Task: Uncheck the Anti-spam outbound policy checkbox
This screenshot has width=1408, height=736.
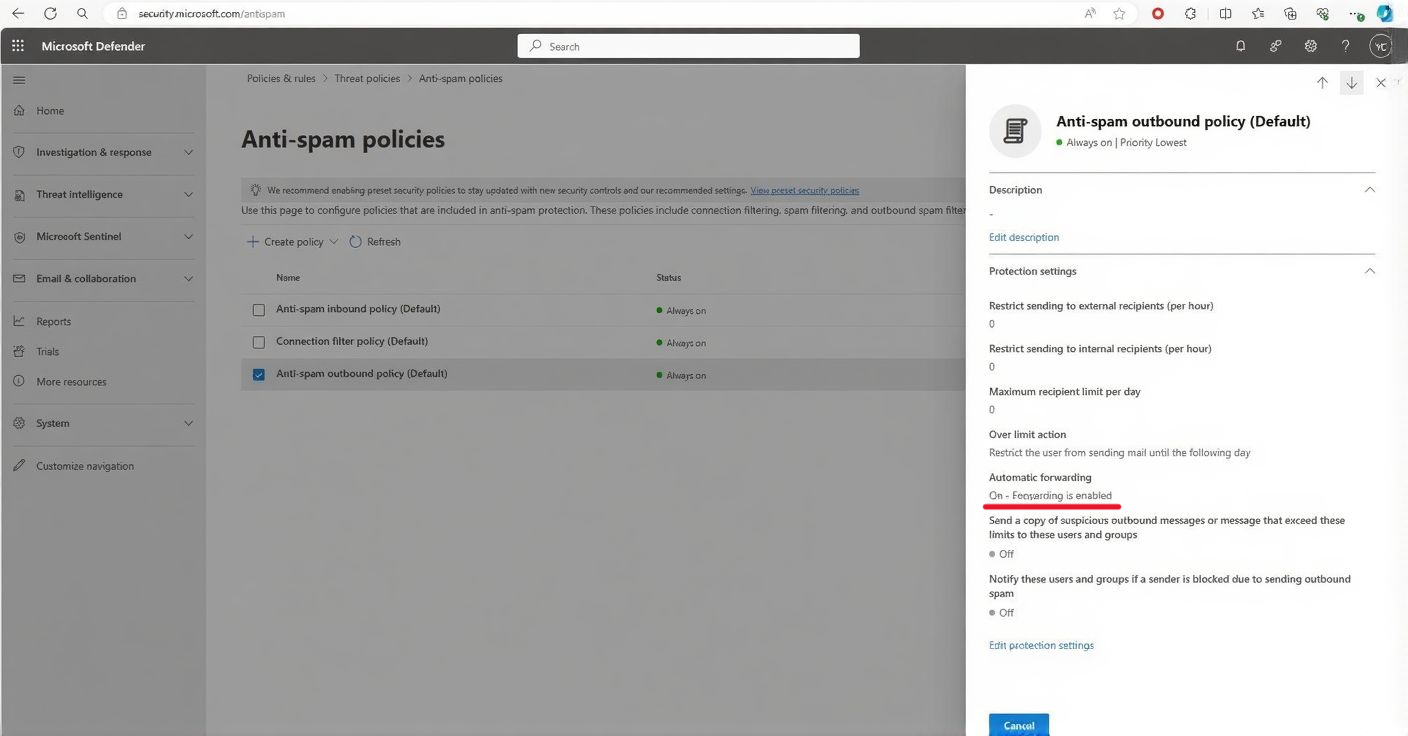Action: [259, 374]
